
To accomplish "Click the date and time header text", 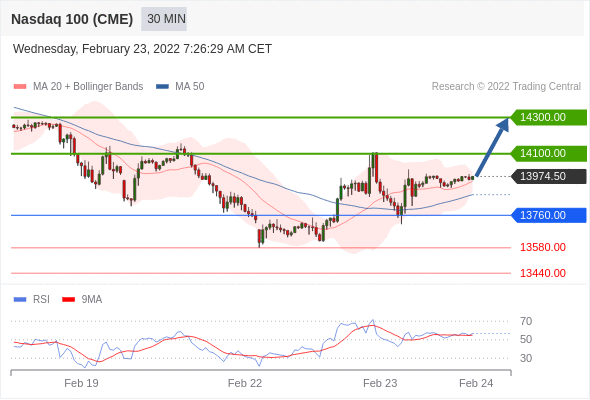I will coord(142,49).
